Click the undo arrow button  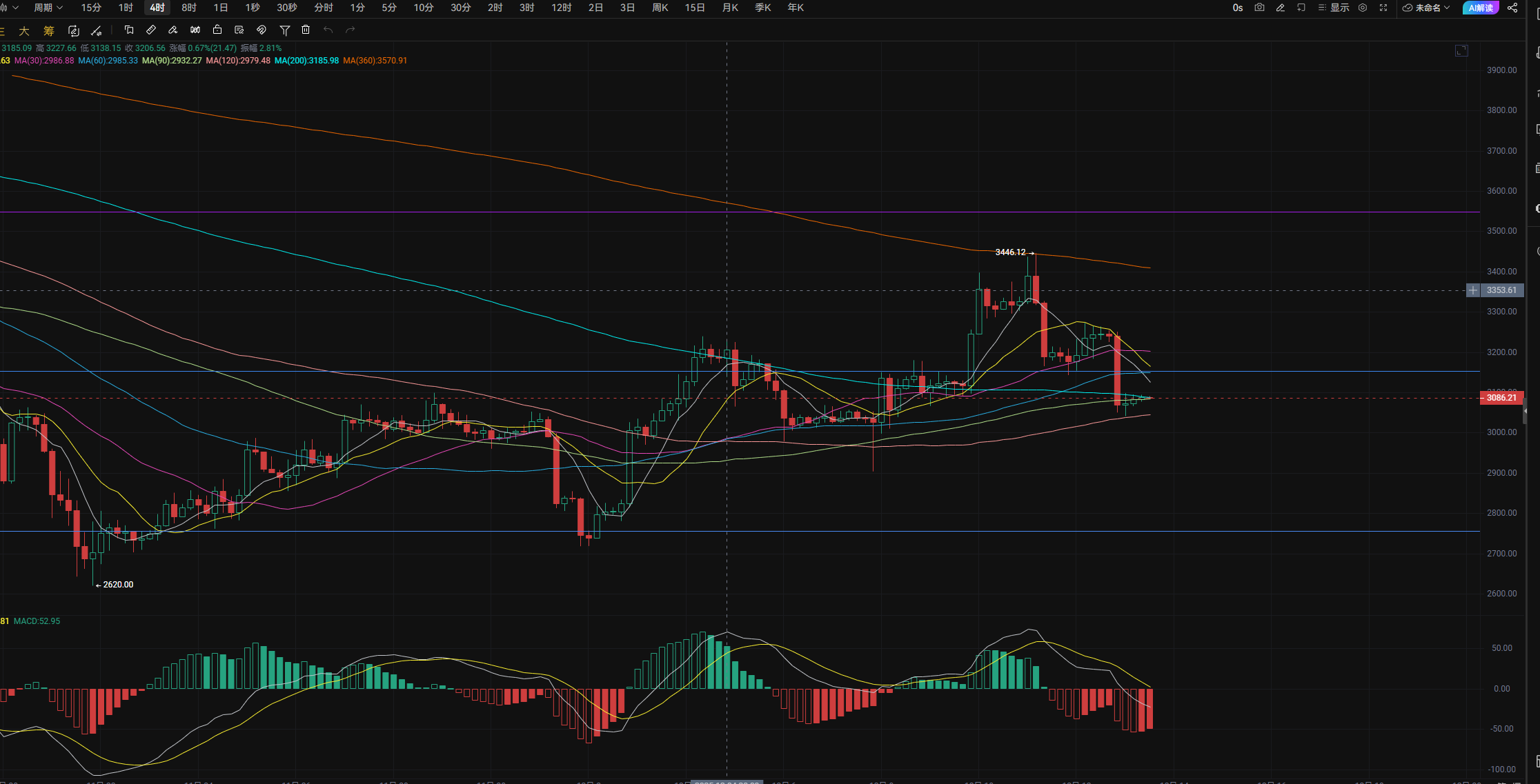[x=328, y=30]
